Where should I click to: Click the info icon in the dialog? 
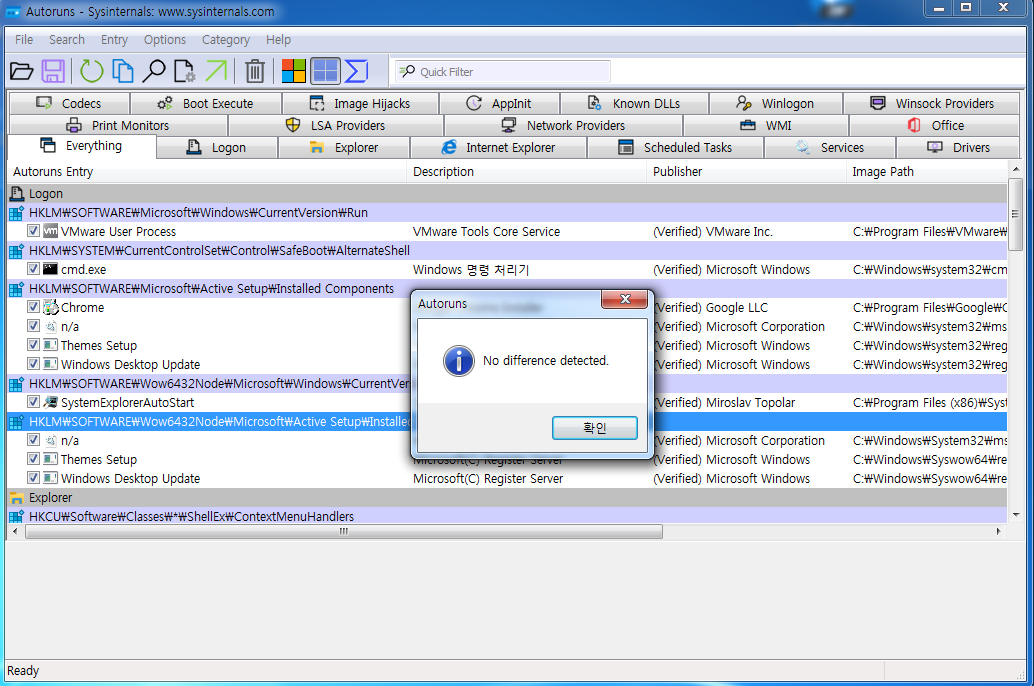pyautogui.click(x=459, y=361)
